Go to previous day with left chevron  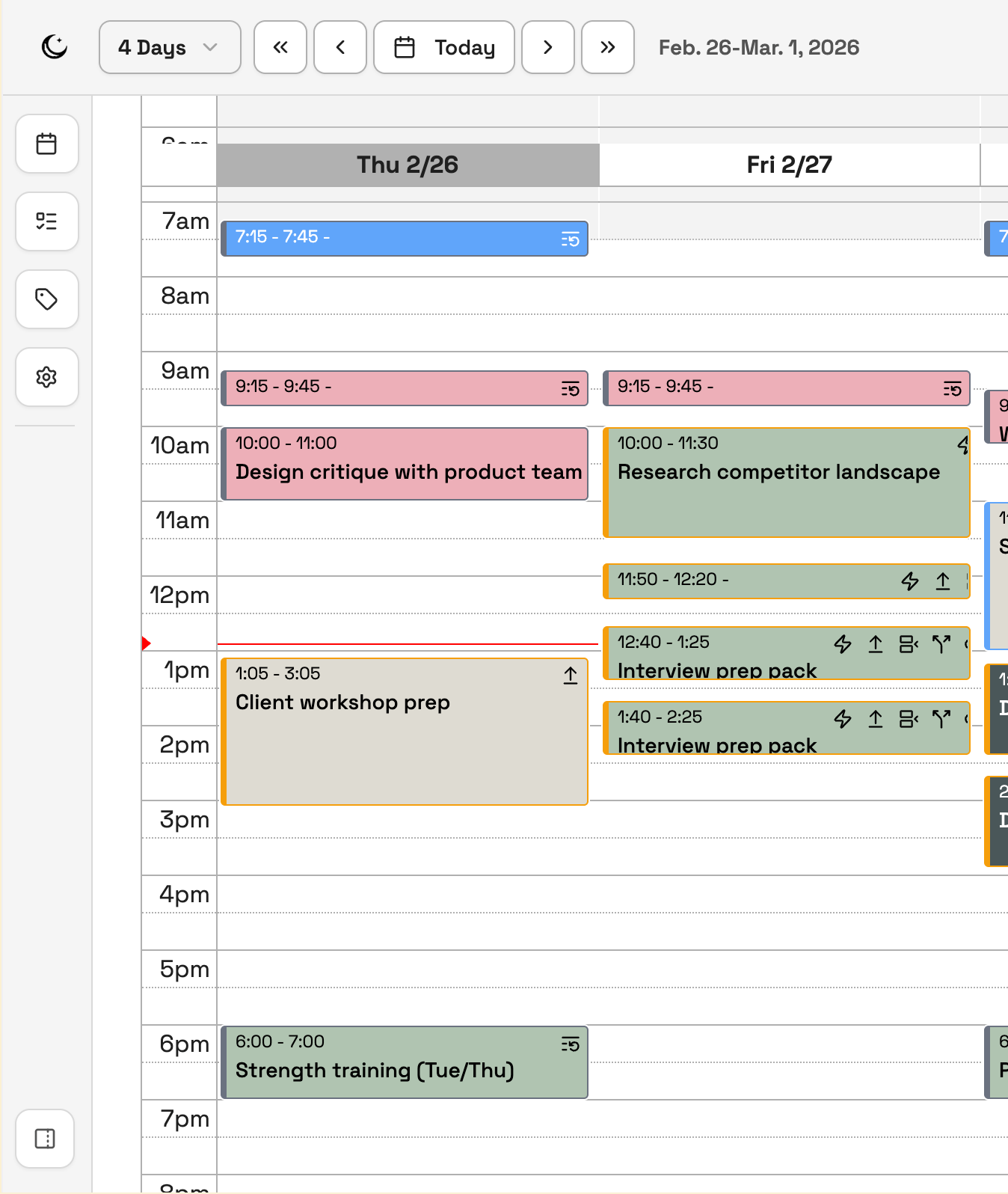click(340, 47)
